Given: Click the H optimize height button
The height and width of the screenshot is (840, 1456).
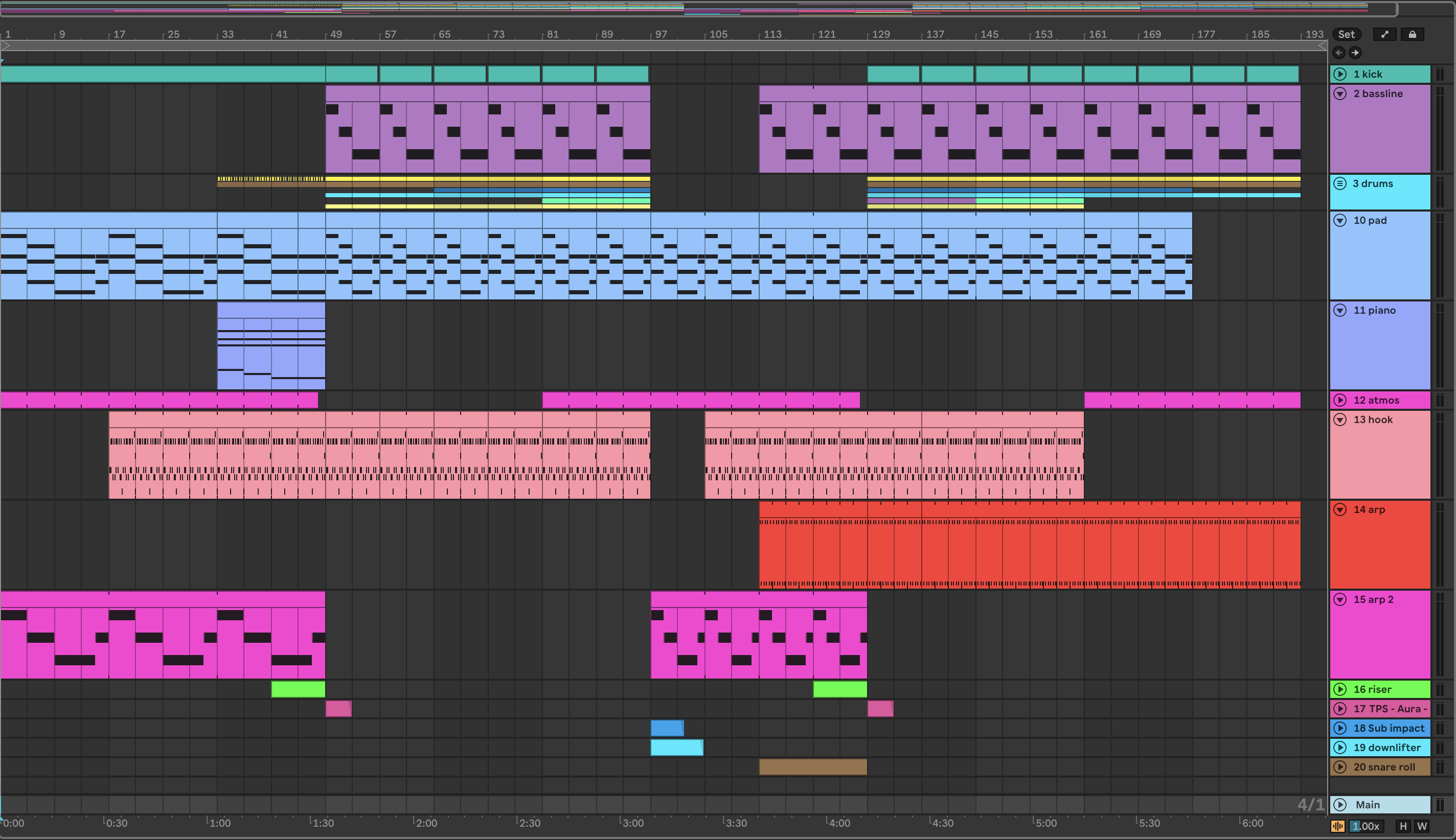Looking at the screenshot, I should point(1403,826).
